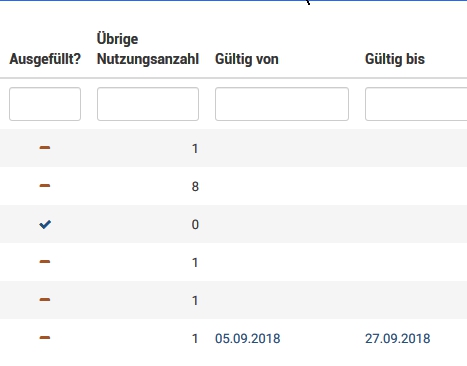The width and height of the screenshot is (467, 366).
Task: Select the date 27.09.2018 cell
Action: [x=398, y=339]
